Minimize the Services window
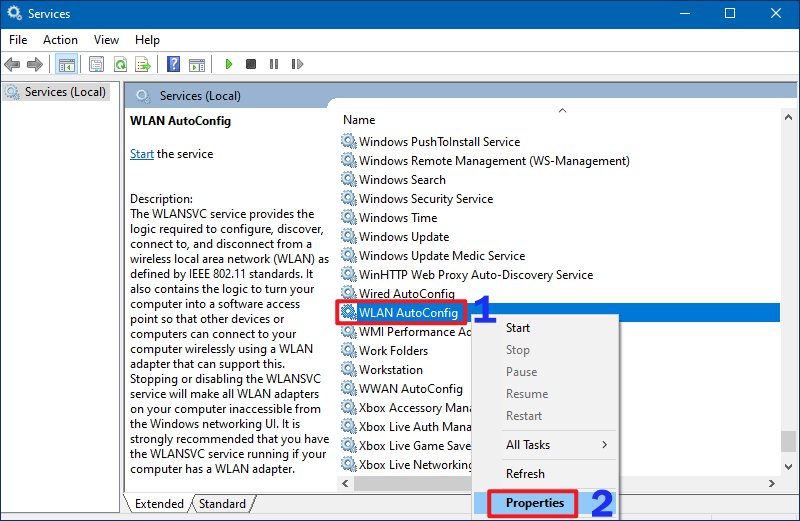 (685, 14)
